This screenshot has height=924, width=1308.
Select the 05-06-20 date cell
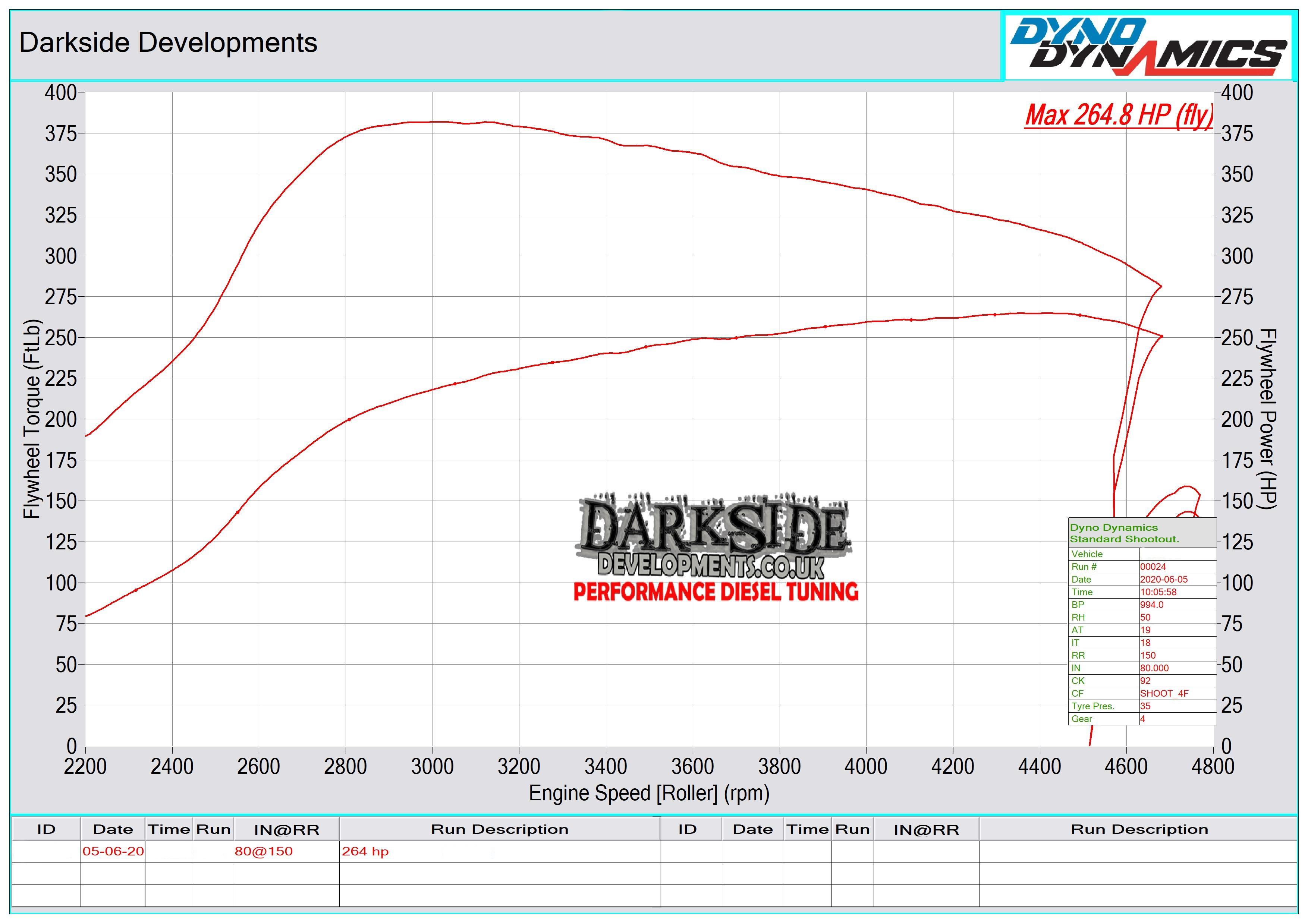pyautogui.click(x=113, y=852)
